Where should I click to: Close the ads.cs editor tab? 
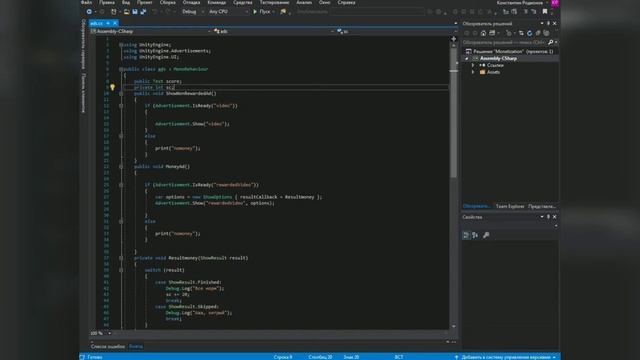point(115,24)
